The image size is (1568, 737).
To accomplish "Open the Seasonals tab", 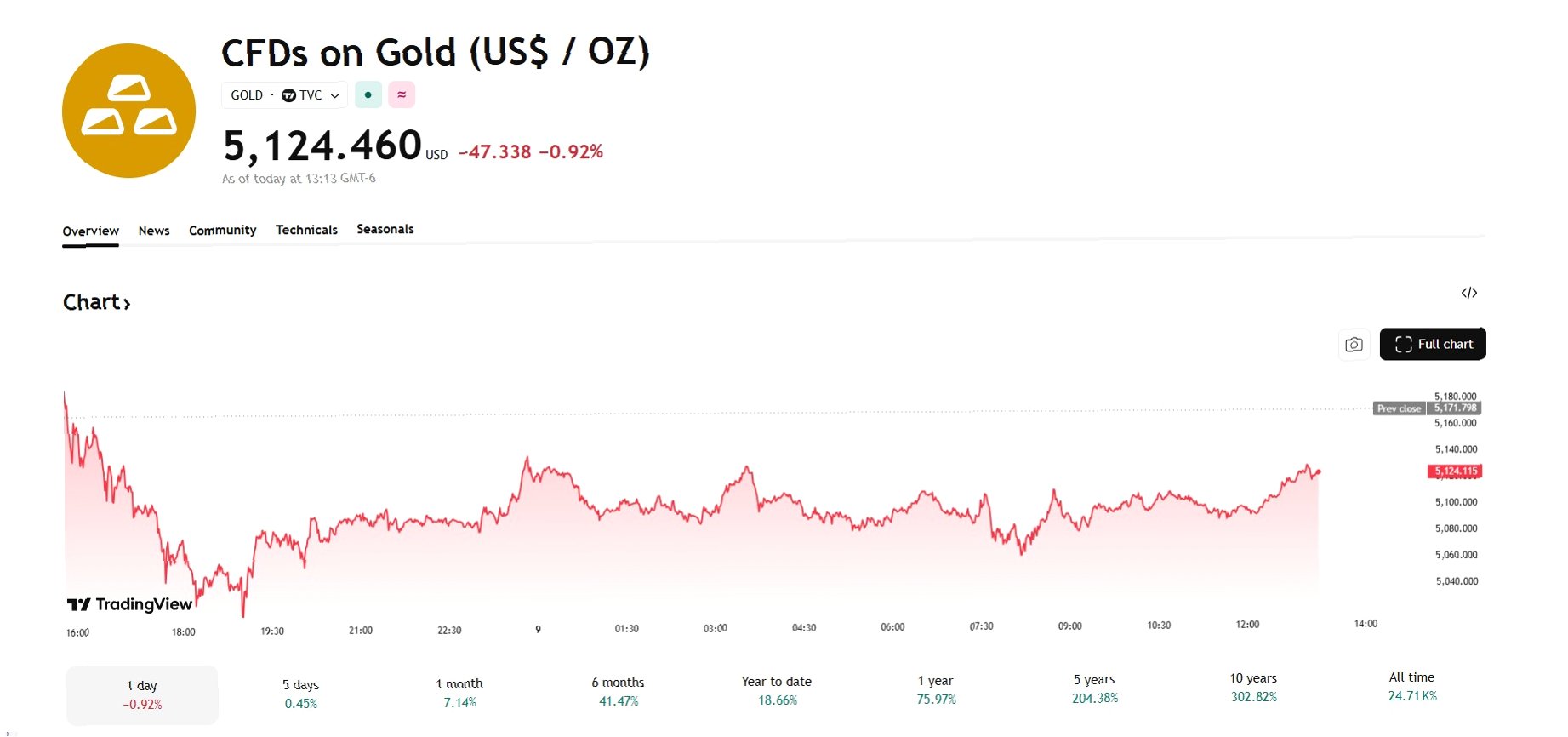I will click(x=385, y=229).
